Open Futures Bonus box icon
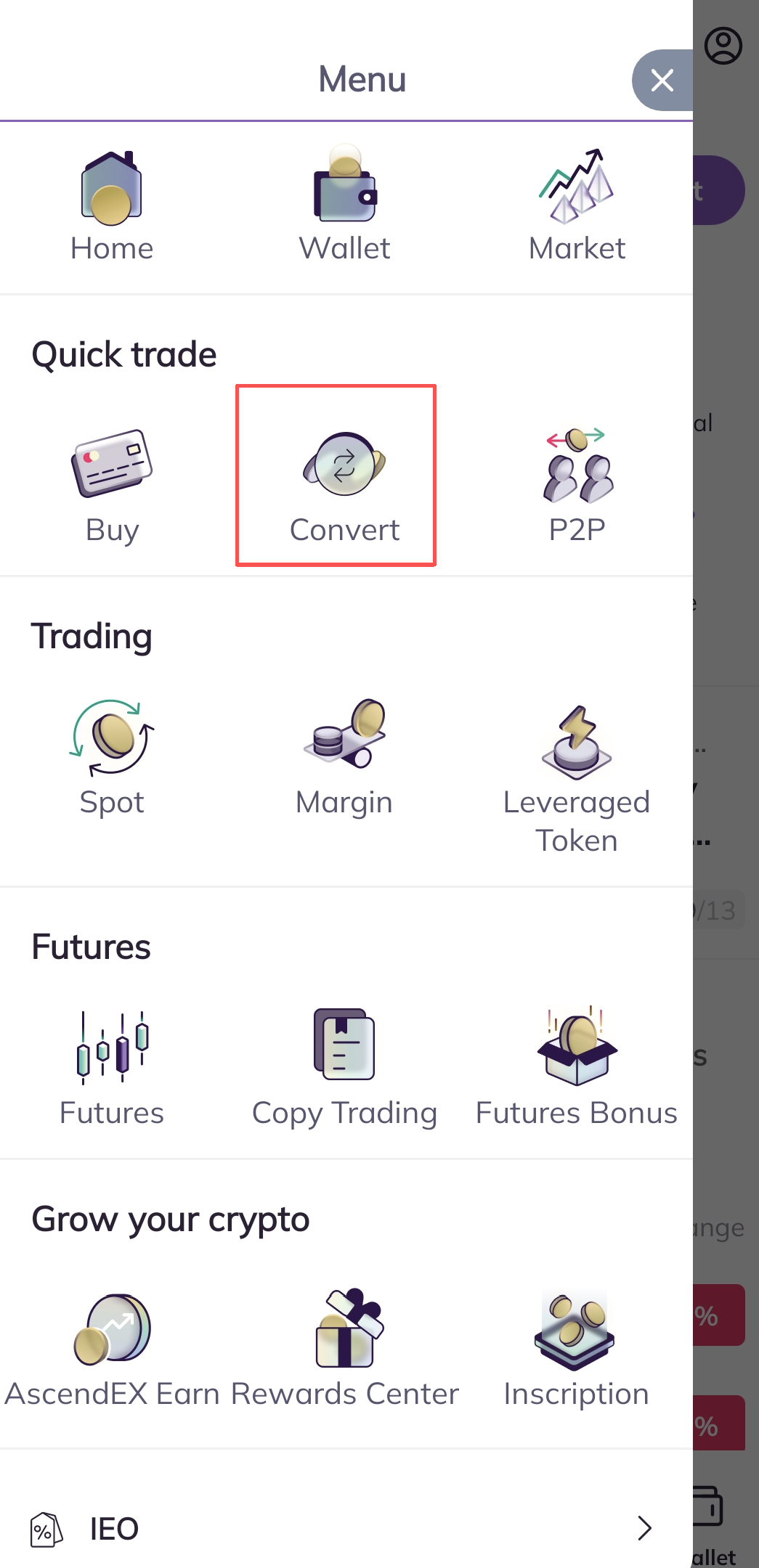 click(x=577, y=1047)
